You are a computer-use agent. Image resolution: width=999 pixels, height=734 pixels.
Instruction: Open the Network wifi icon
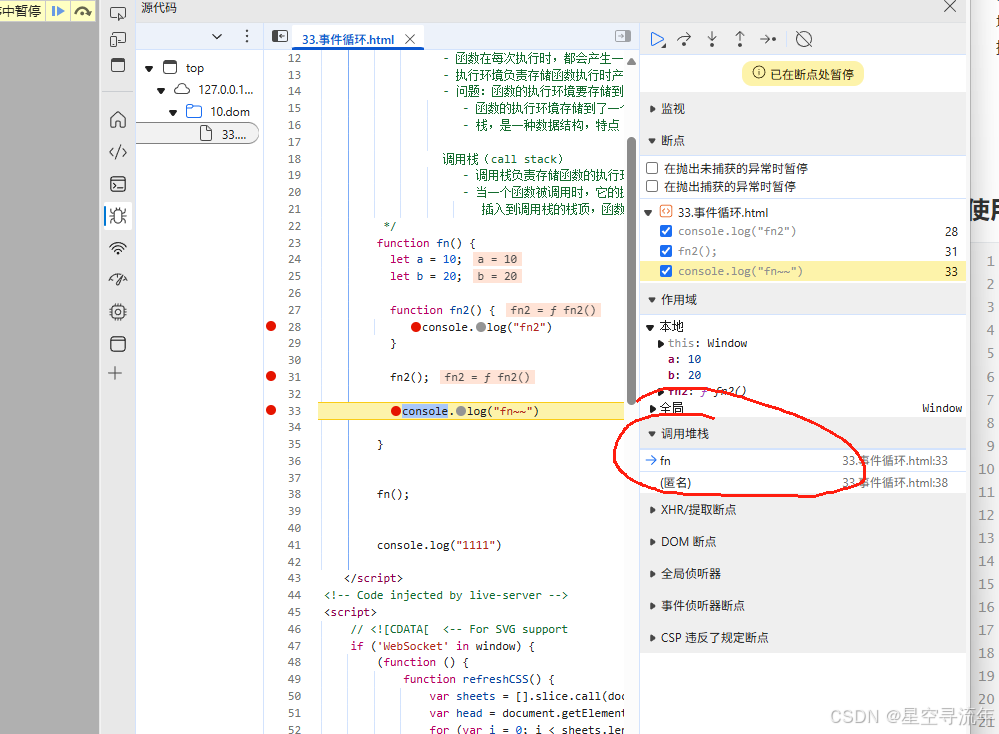pyautogui.click(x=118, y=248)
